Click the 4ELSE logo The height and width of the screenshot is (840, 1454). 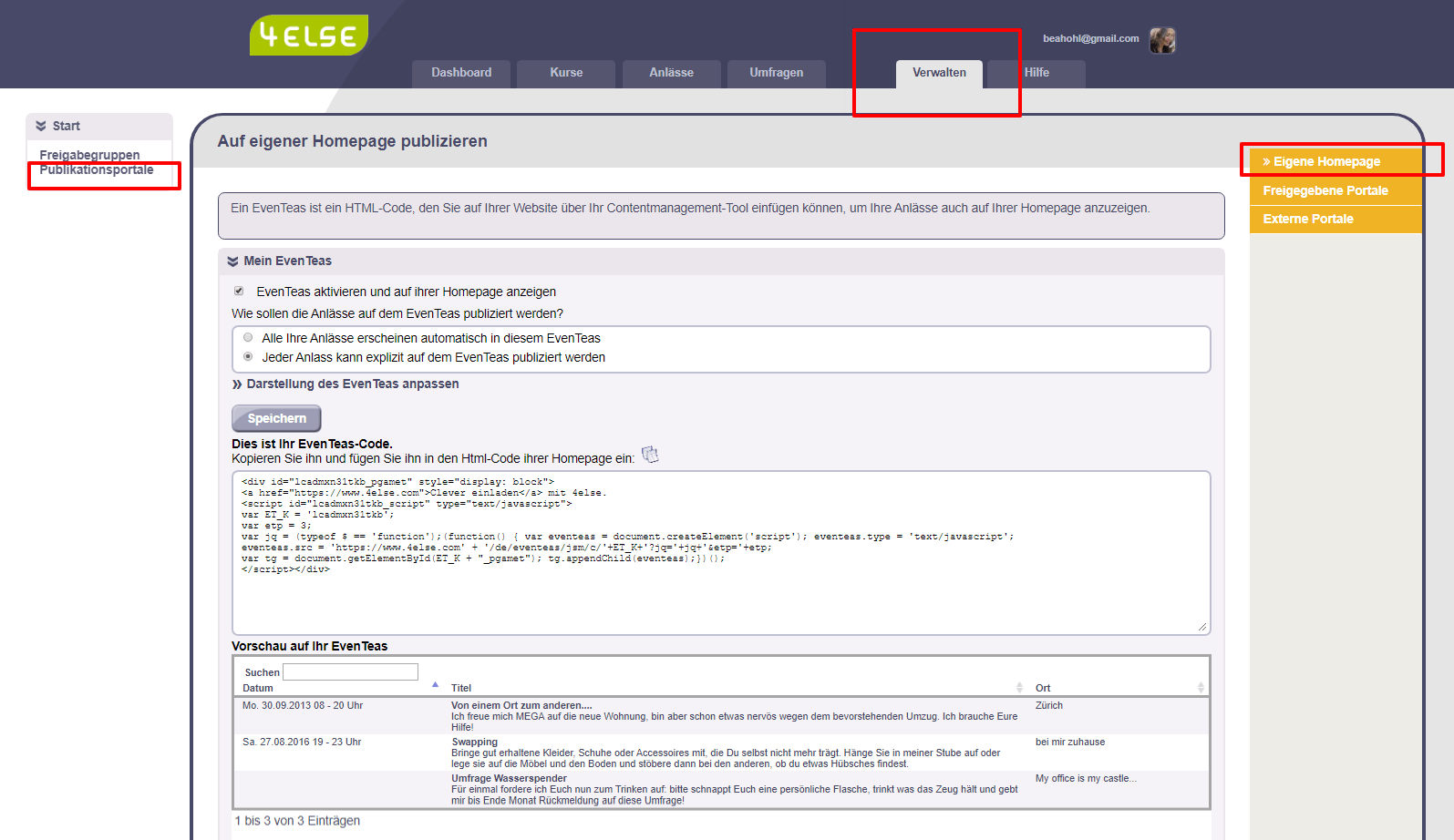click(309, 36)
